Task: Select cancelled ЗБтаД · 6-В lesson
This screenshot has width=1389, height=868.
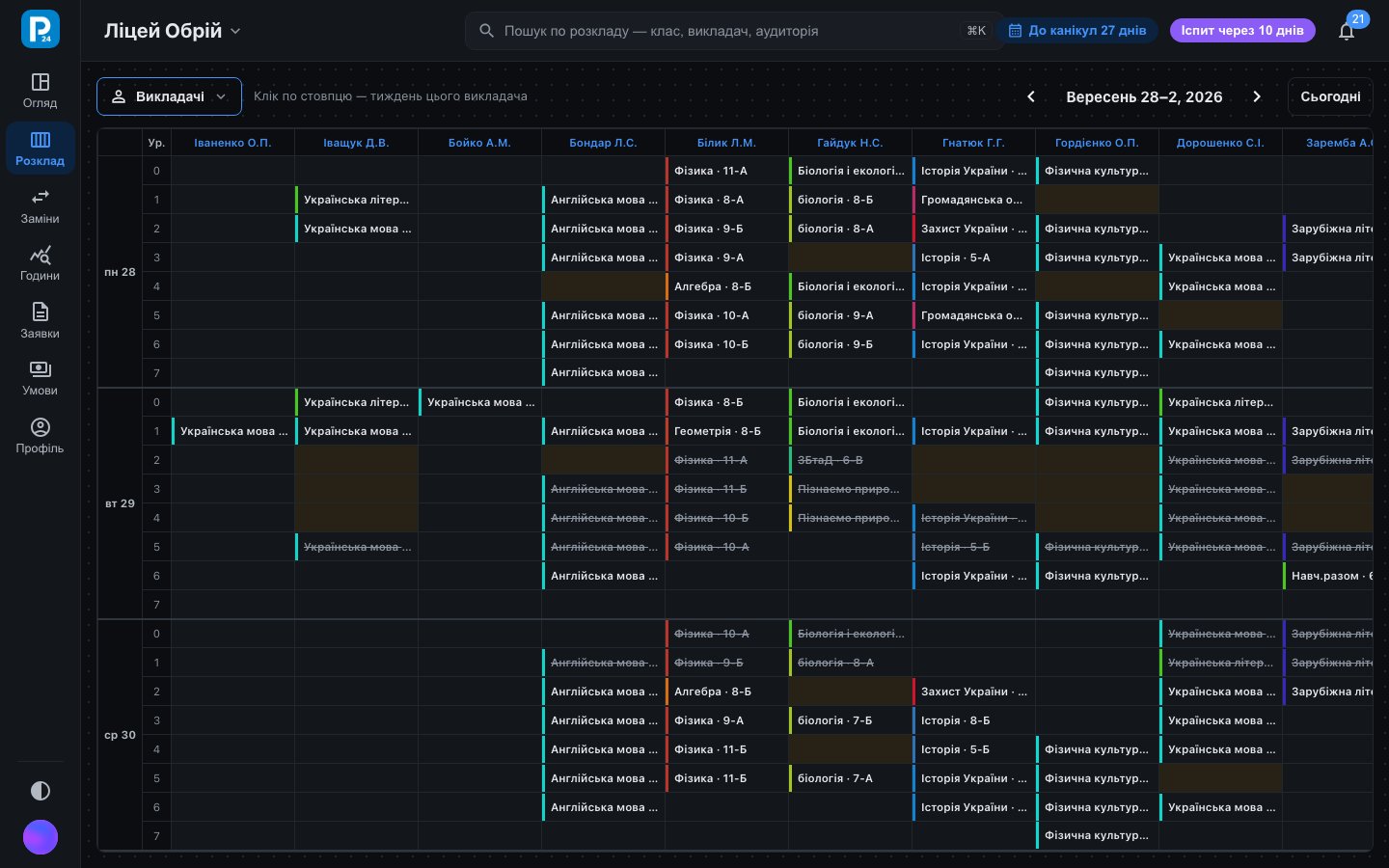Action: pyautogui.click(x=850, y=460)
